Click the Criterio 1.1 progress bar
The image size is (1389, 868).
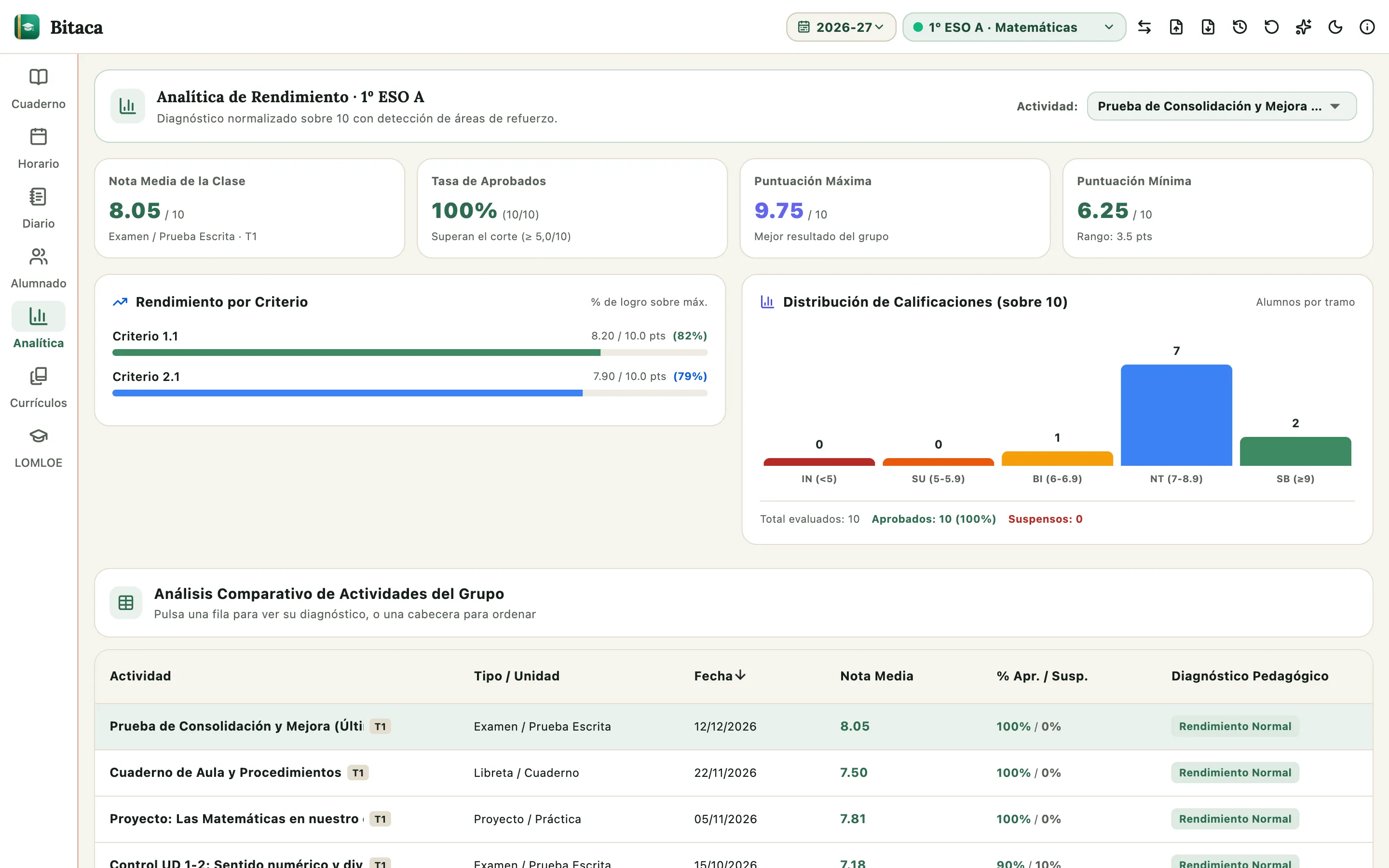click(410, 353)
